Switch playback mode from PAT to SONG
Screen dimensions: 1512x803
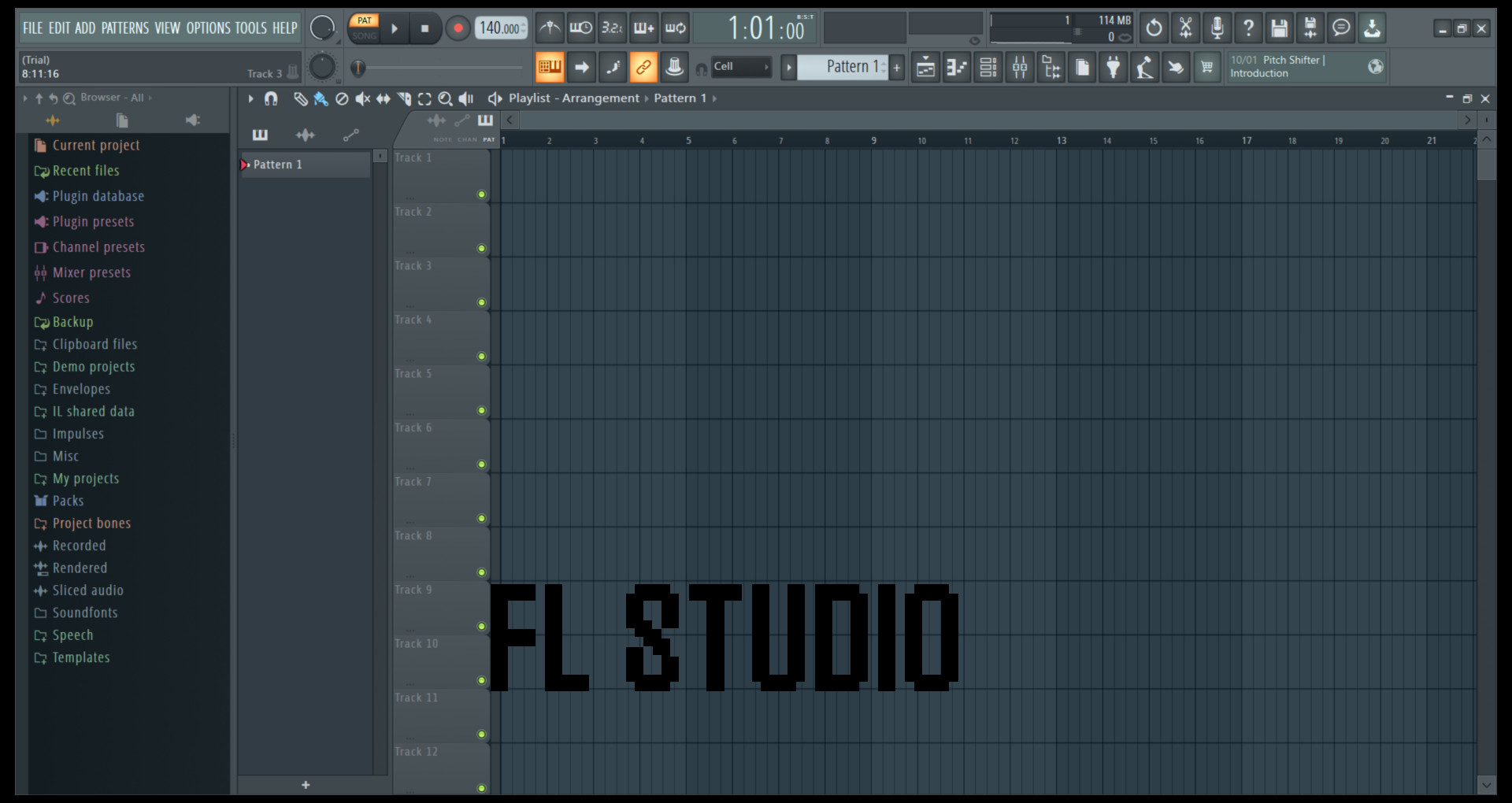coord(365,35)
